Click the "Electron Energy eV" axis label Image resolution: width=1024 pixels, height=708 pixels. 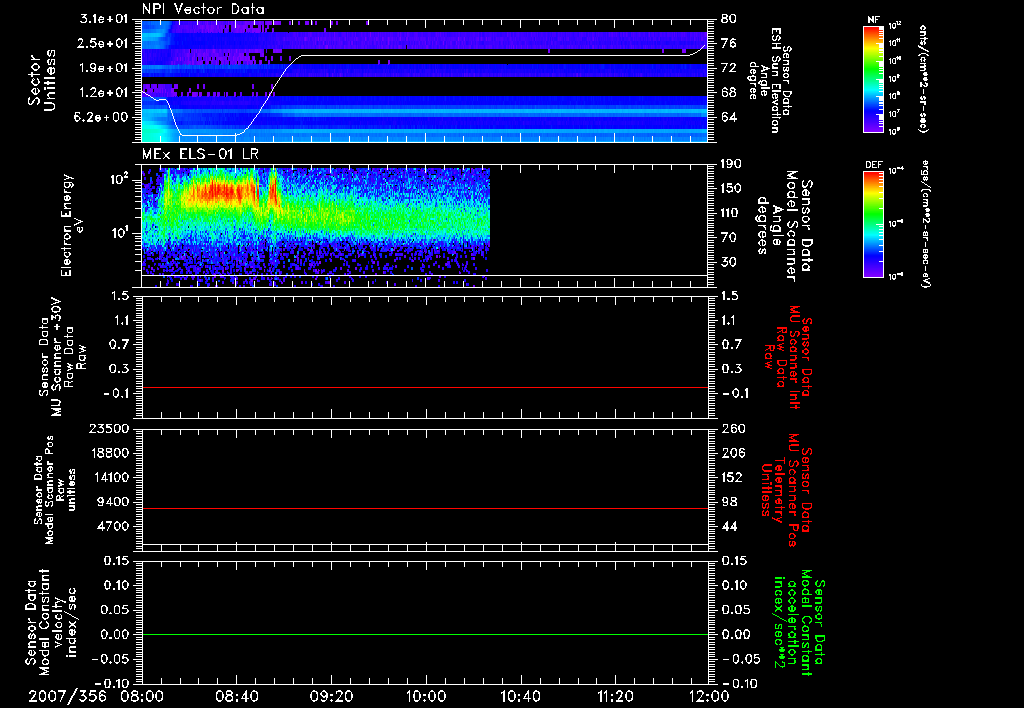coord(71,225)
